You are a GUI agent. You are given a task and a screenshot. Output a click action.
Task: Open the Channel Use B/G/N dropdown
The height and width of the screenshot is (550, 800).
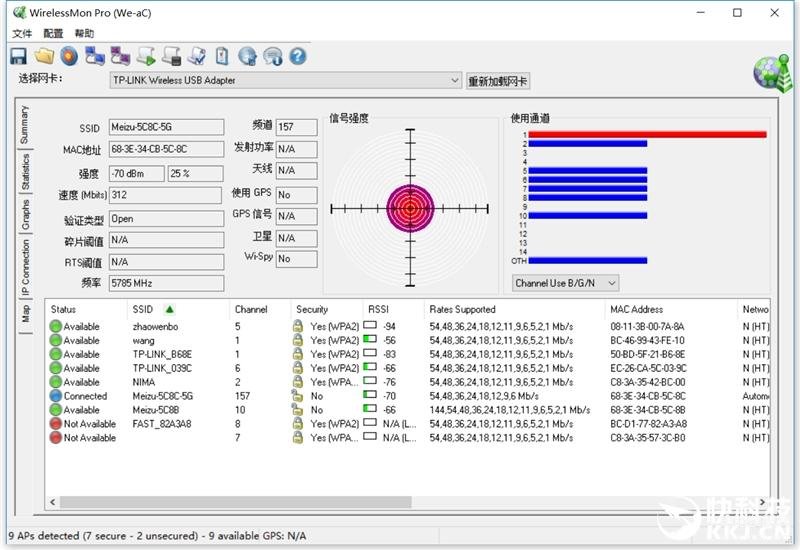click(x=565, y=283)
